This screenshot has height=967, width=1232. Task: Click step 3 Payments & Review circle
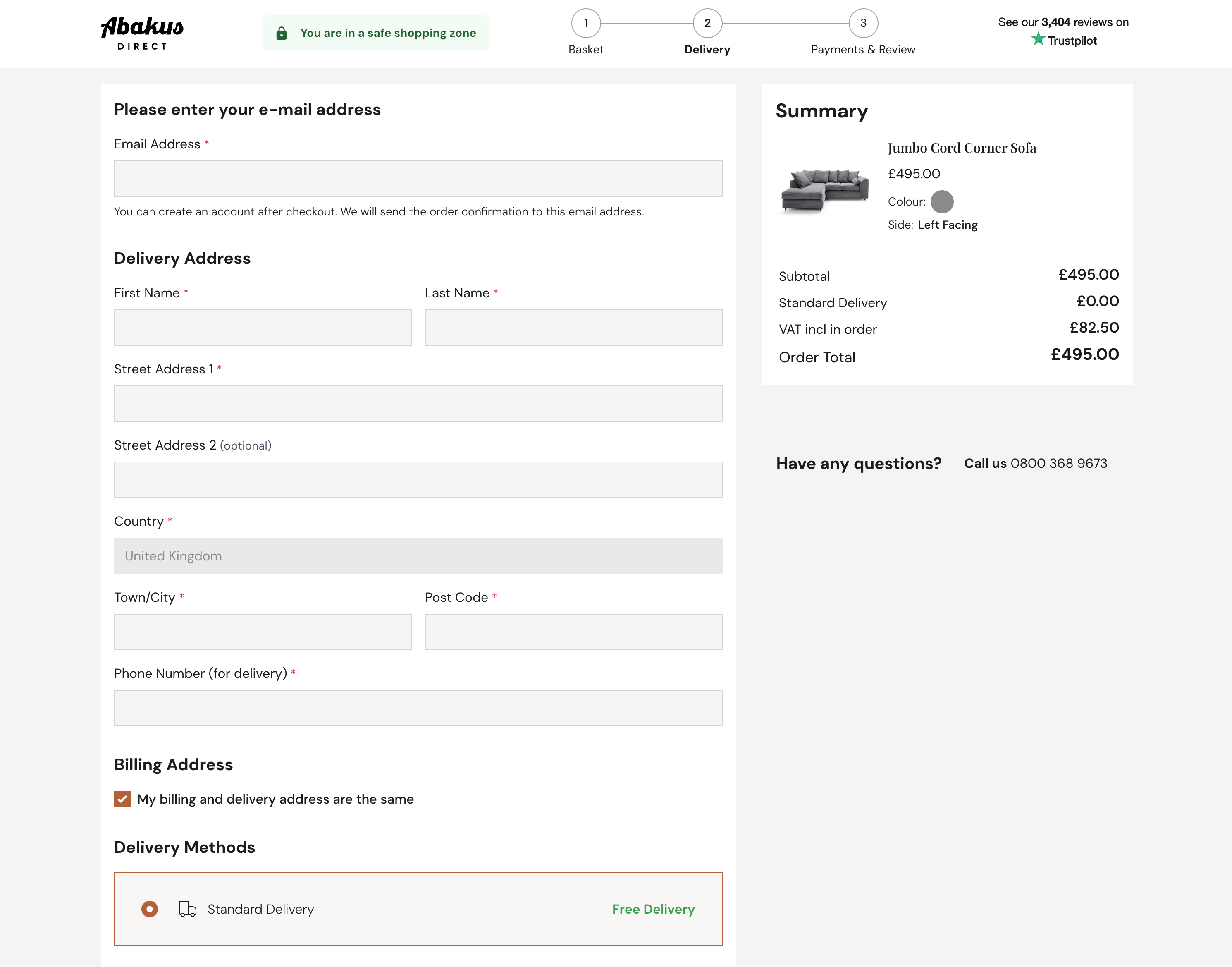[863, 23]
